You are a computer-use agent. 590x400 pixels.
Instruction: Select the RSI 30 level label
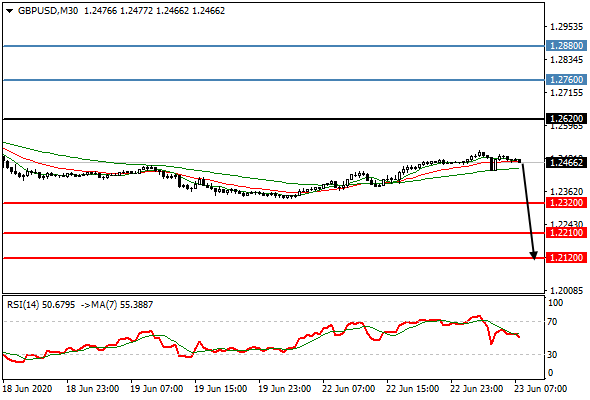(552, 354)
